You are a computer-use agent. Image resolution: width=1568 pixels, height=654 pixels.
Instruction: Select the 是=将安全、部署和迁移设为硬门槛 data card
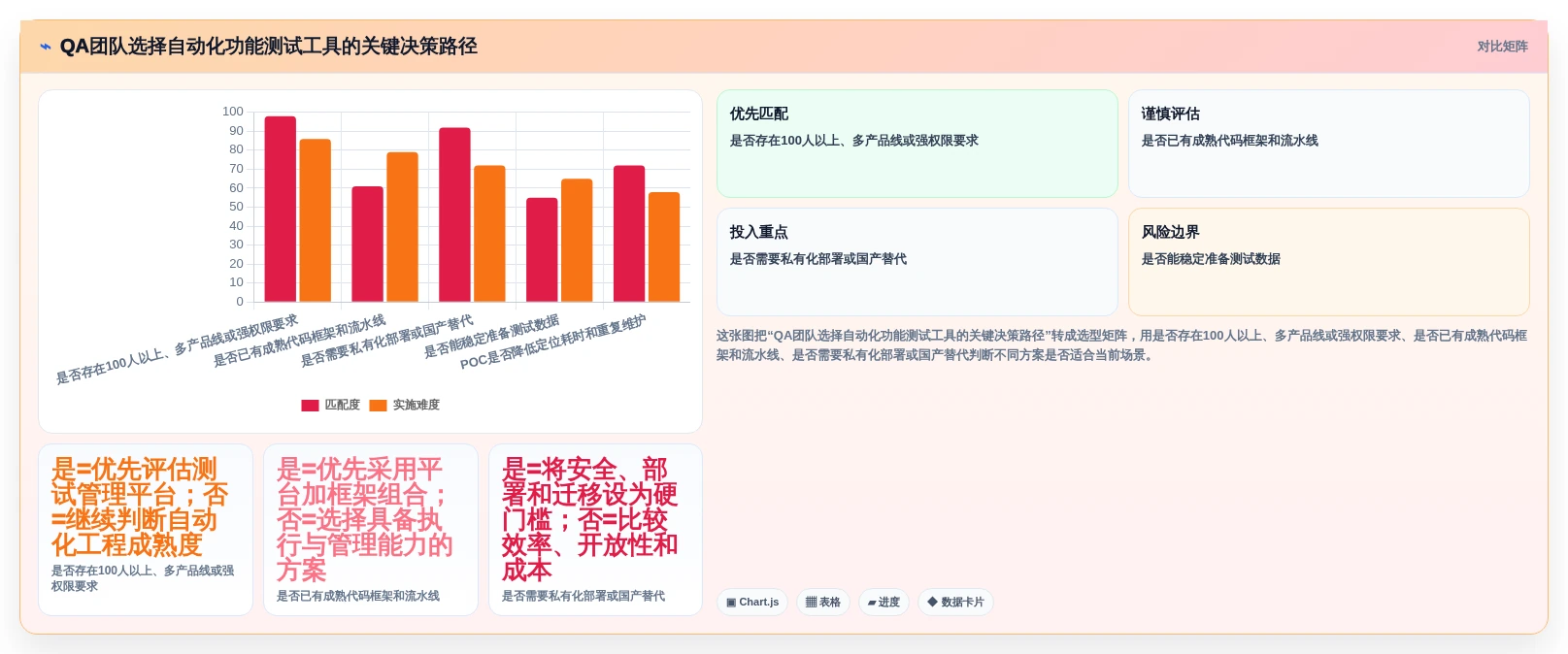coord(595,530)
